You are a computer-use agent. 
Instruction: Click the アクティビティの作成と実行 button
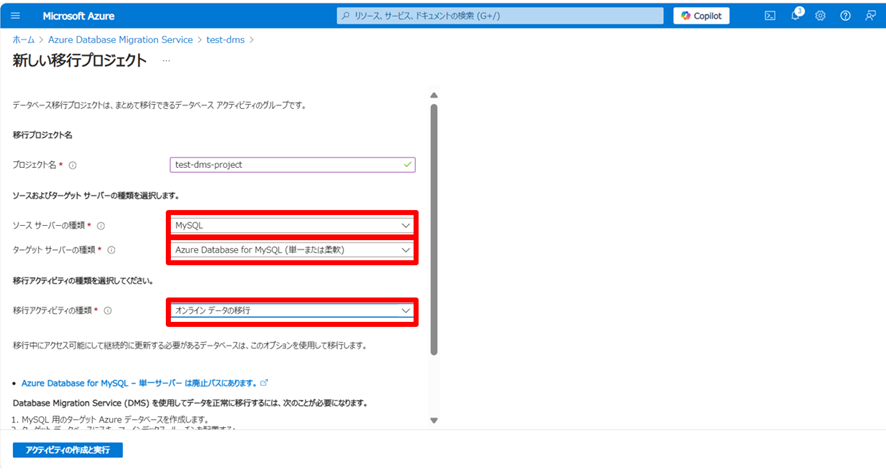(x=67, y=450)
